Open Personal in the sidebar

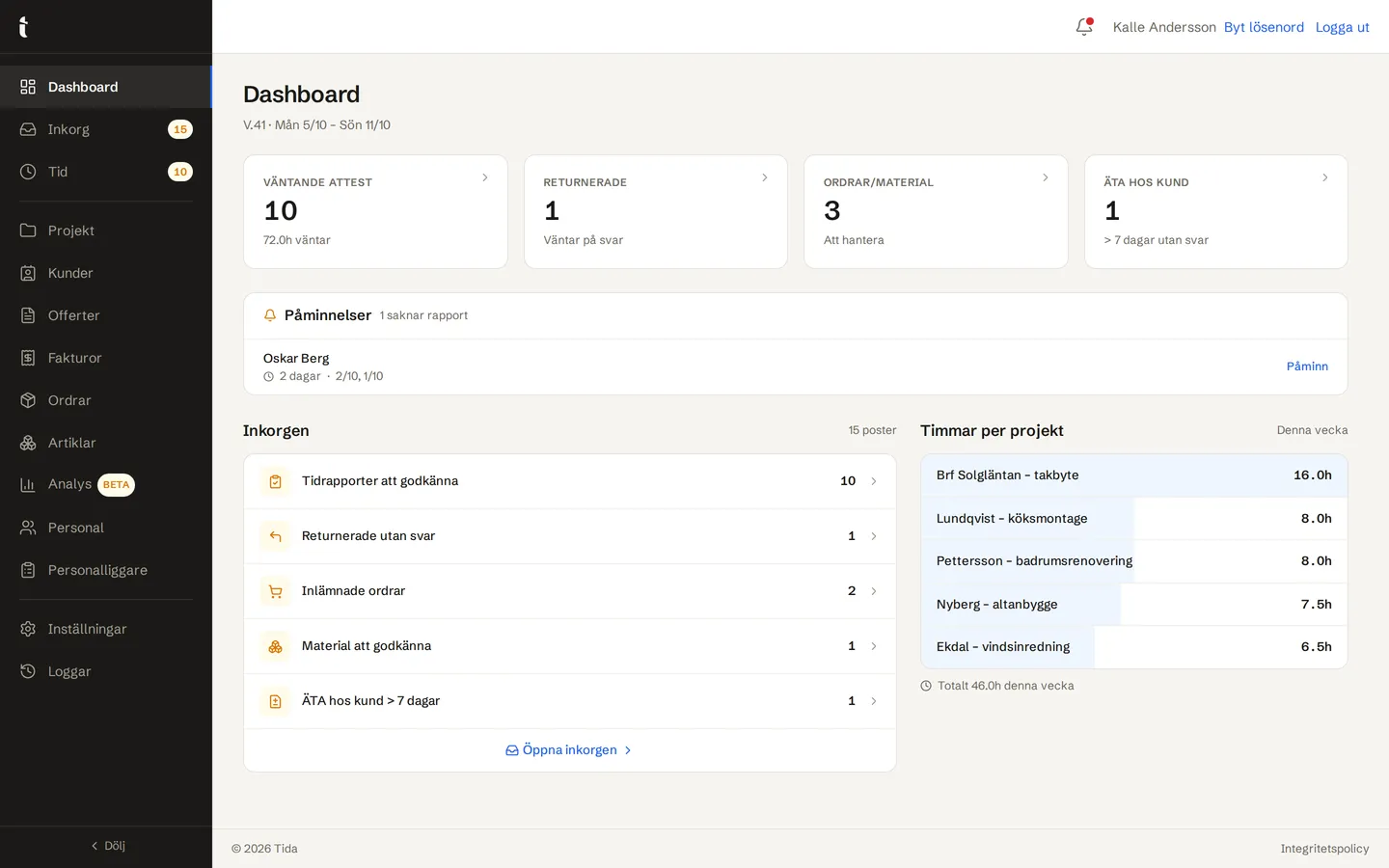pyautogui.click(x=106, y=528)
